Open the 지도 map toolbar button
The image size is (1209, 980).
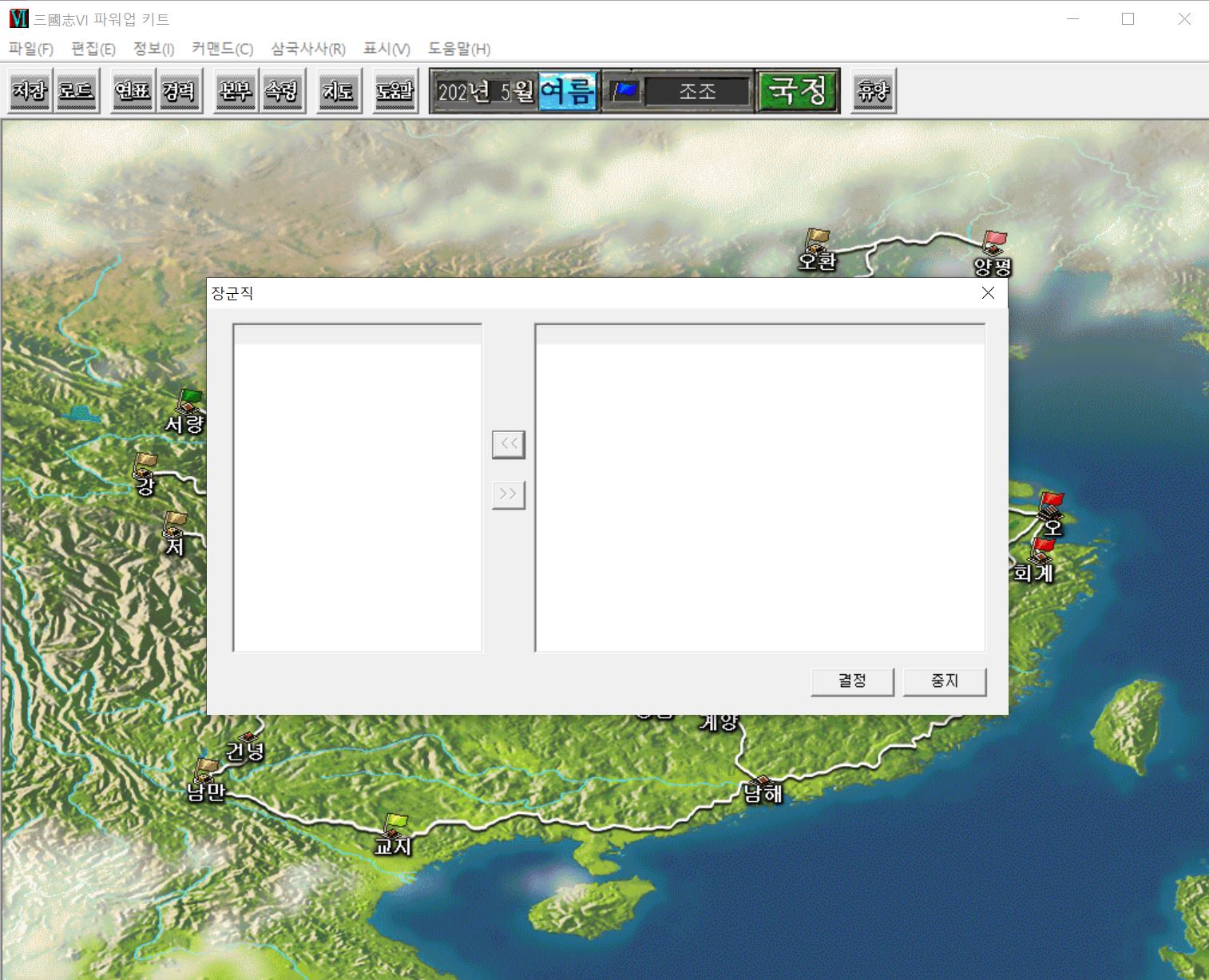pos(339,91)
